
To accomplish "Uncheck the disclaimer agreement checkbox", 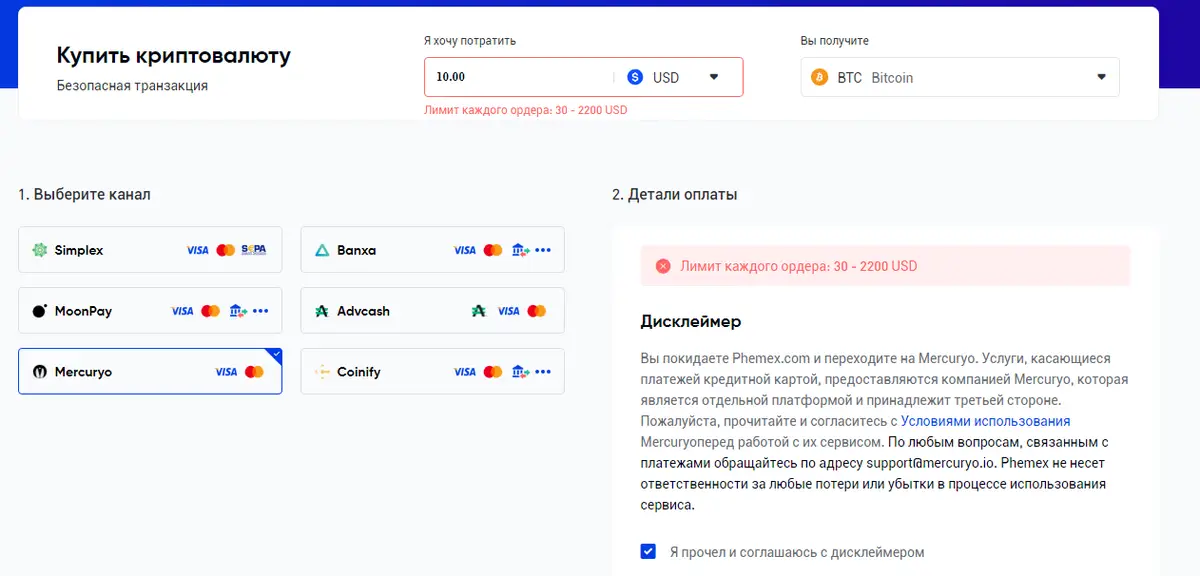I will pos(648,551).
